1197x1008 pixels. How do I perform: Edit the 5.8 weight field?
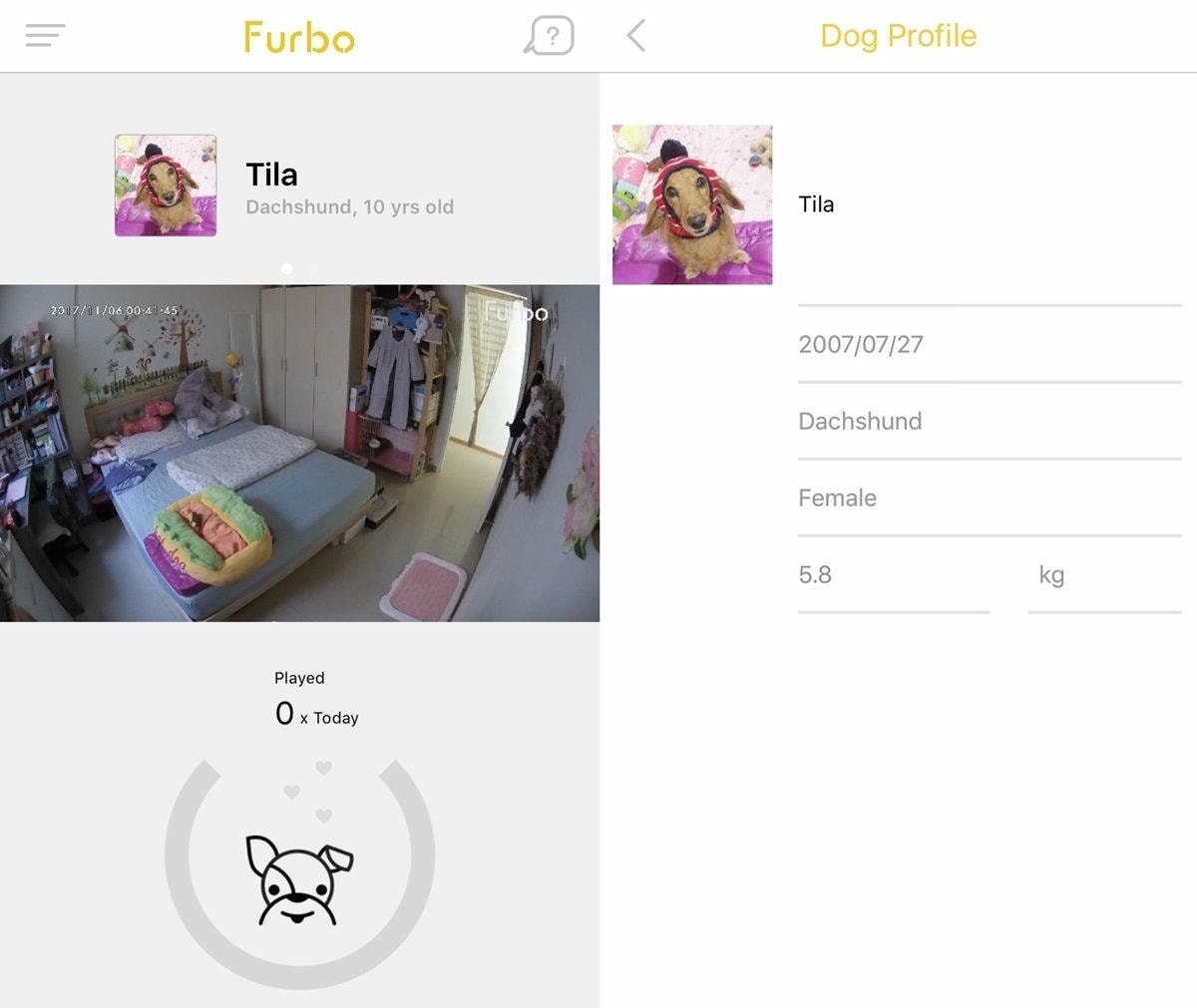894,574
